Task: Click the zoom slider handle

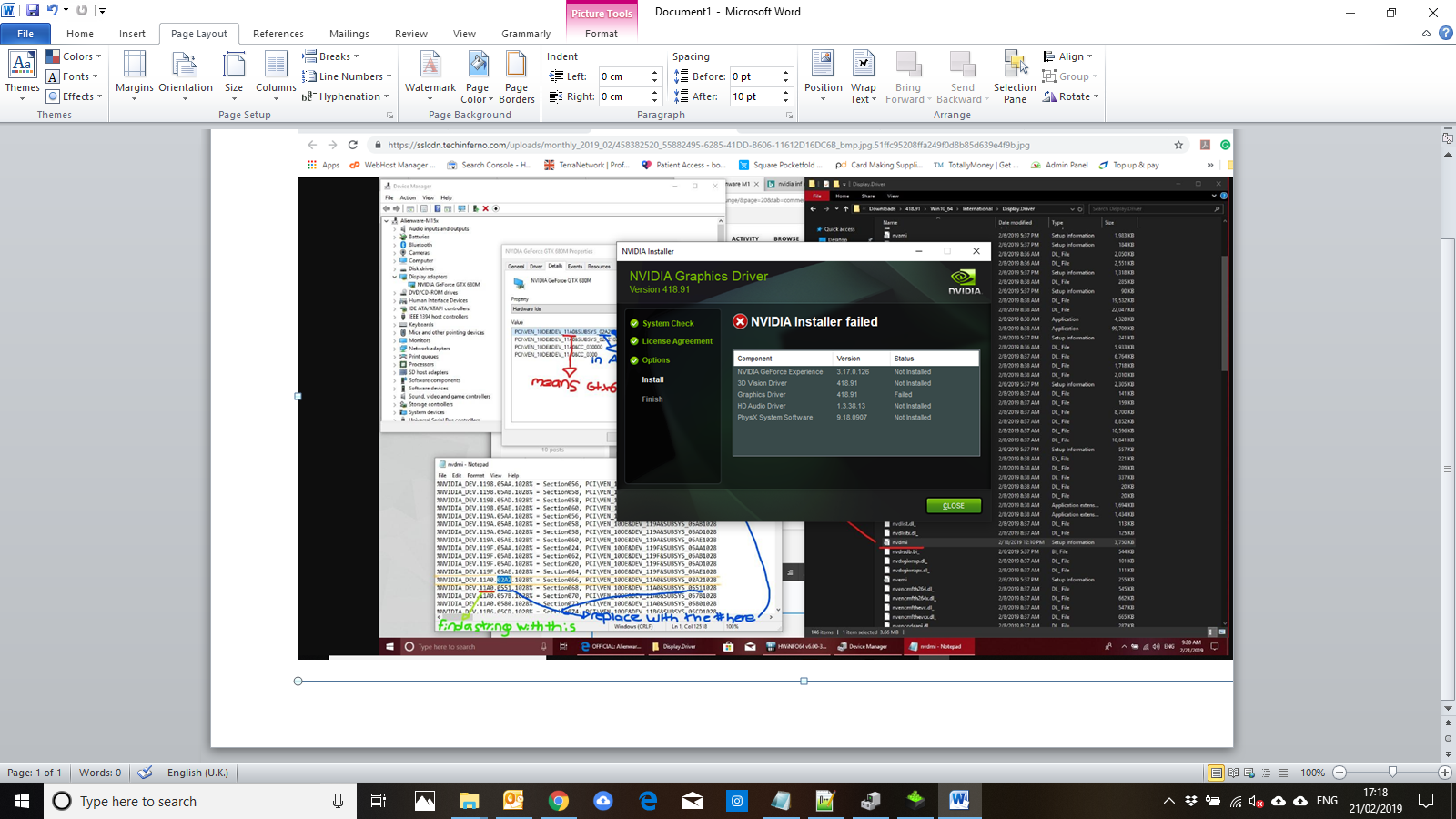Action: pos(1392,773)
